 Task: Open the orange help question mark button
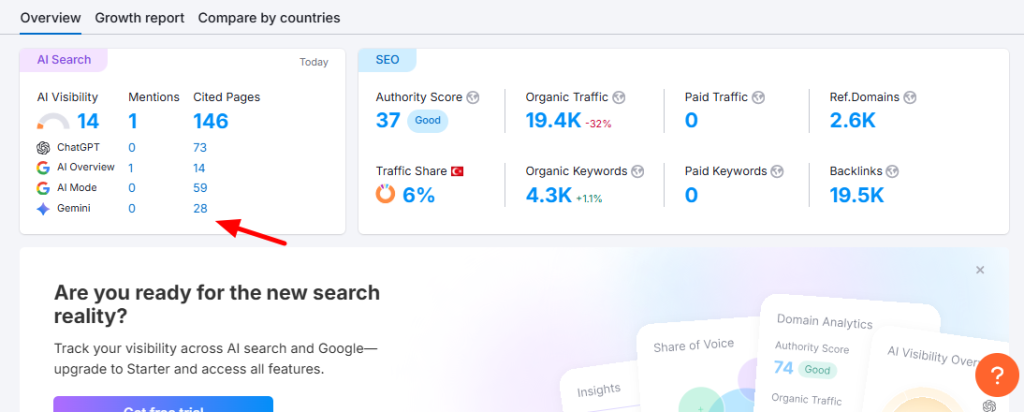(997, 375)
